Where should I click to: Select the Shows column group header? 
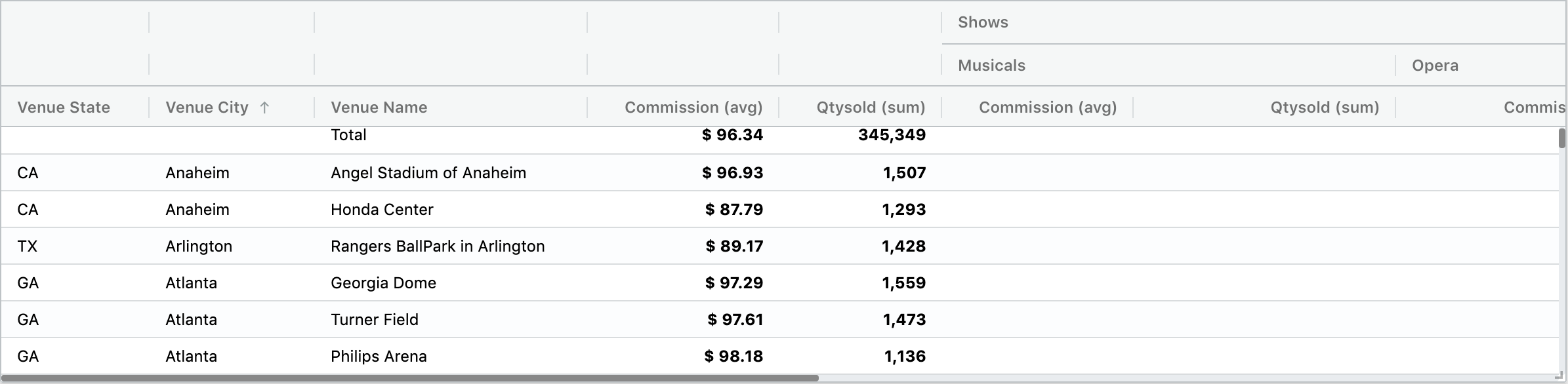(983, 22)
